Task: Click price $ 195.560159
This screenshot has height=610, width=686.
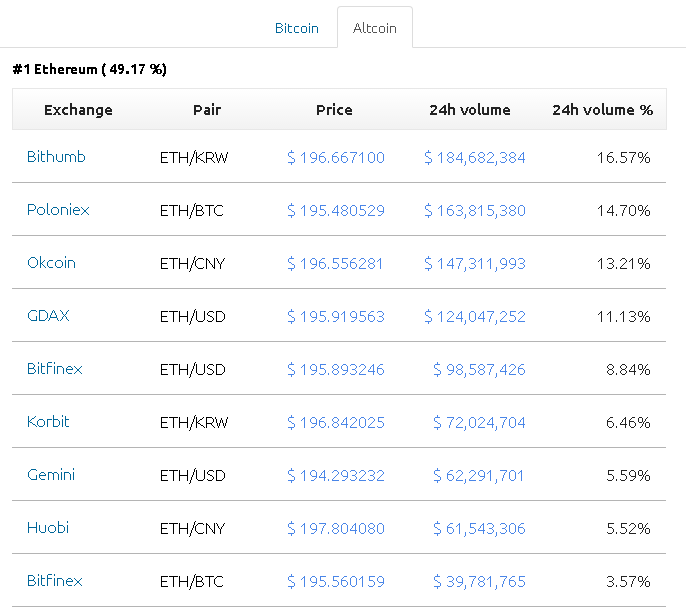Action: (336, 581)
